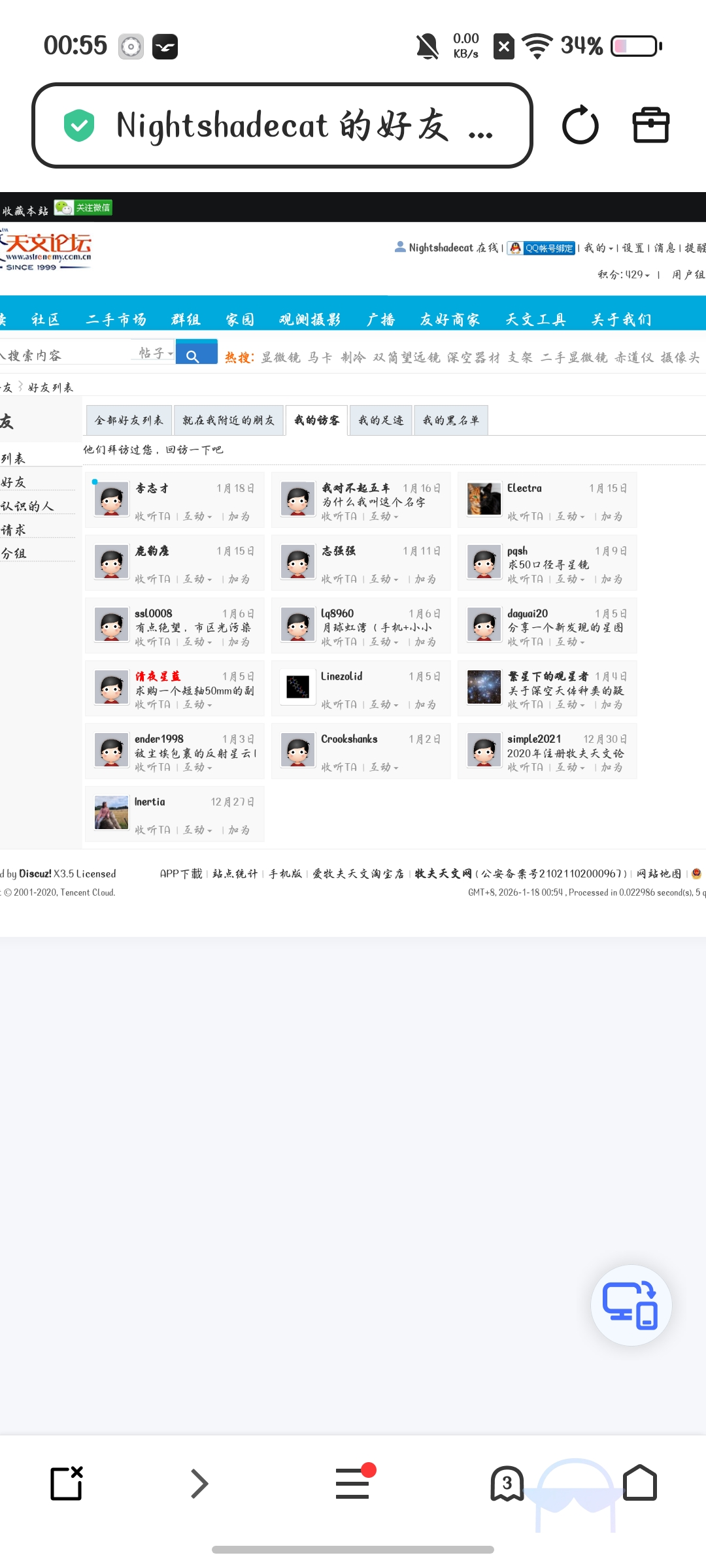This screenshot has height=1568, width=706.
Task: Open the 互动 dropdown under Electra
Action: pos(570,517)
